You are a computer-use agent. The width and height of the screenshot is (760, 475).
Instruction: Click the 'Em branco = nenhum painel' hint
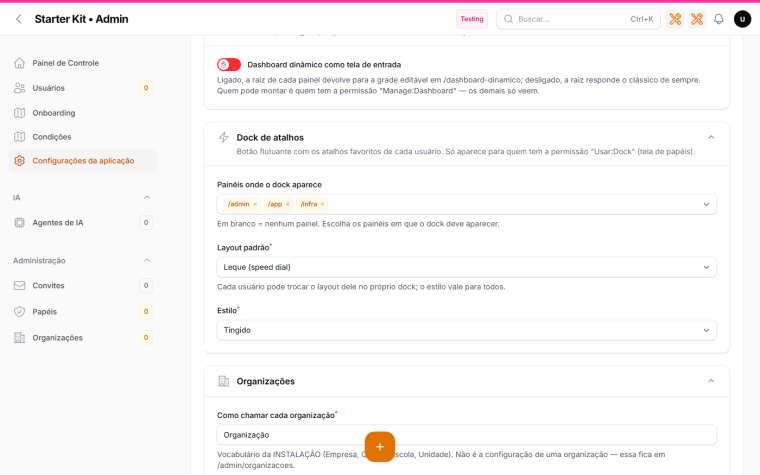tap(358, 224)
